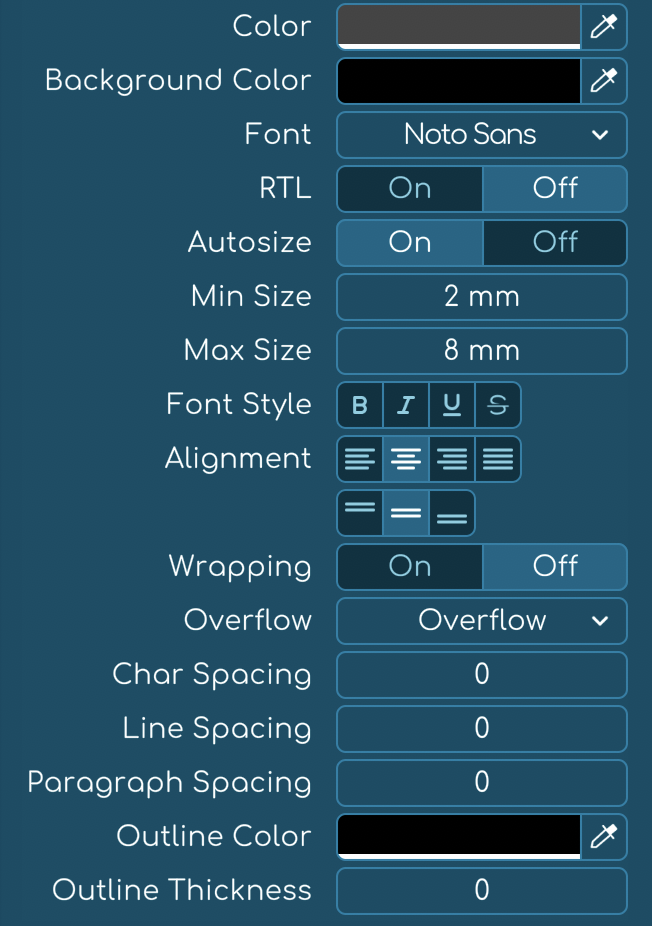Screen dimensions: 652x926
Task: Expand the Overflow mode dropdown
Action: [x=482, y=621]
